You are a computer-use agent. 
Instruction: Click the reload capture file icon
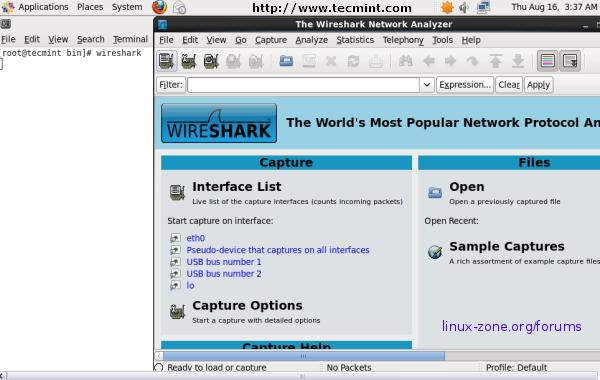tap(353, 61)
